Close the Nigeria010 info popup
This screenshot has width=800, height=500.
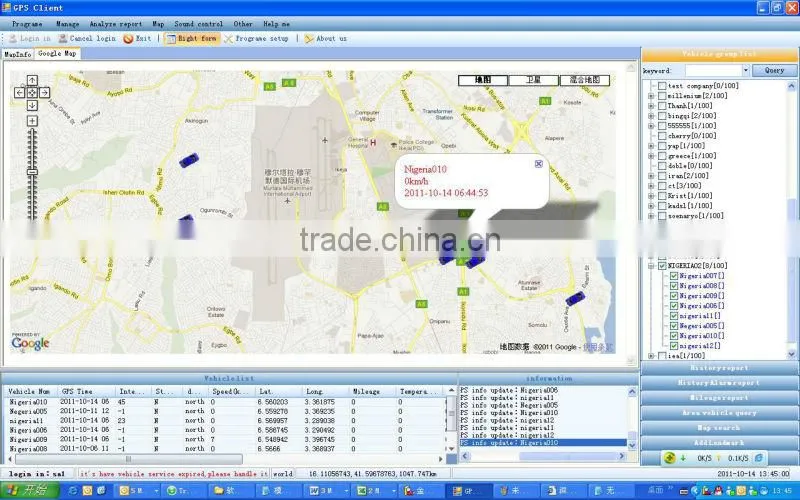(x=538, y=164)
